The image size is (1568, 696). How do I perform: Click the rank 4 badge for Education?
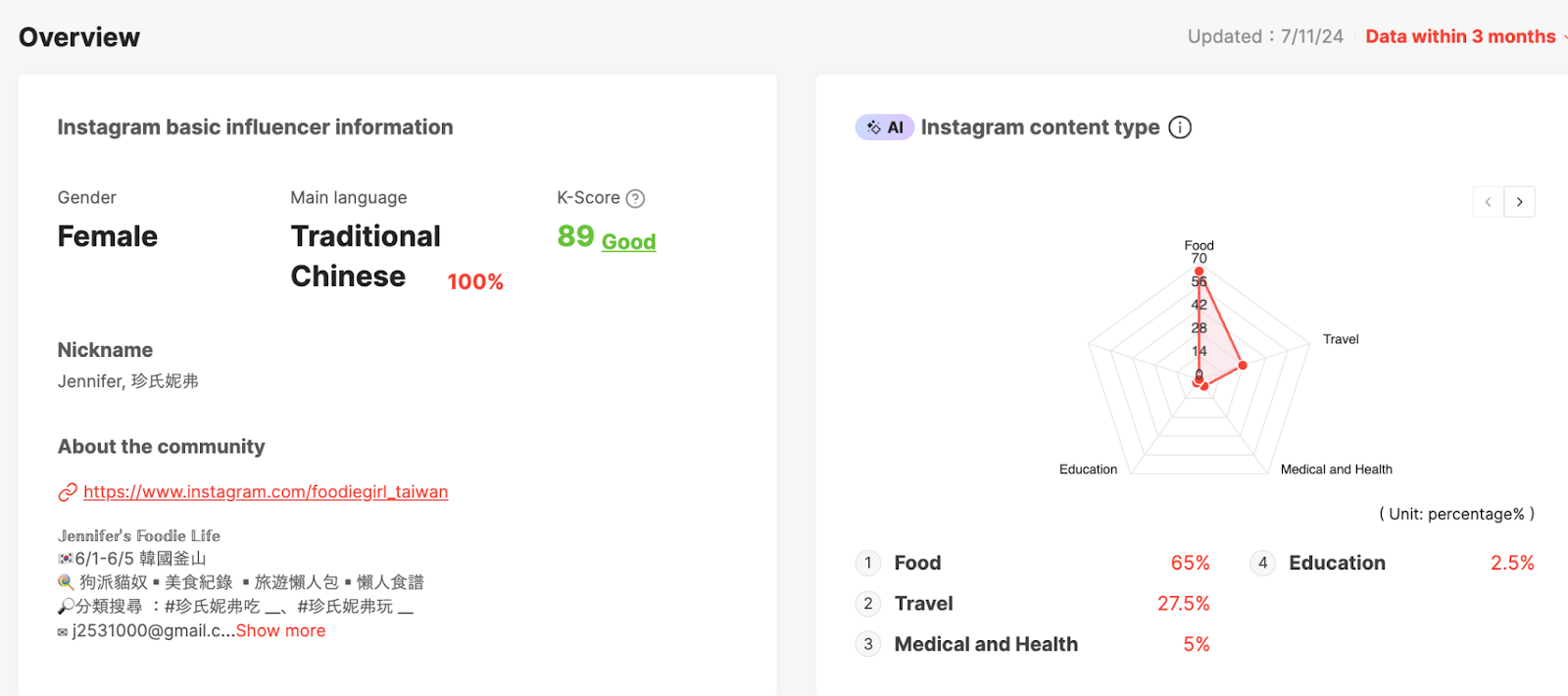[x=1262, y=563]
